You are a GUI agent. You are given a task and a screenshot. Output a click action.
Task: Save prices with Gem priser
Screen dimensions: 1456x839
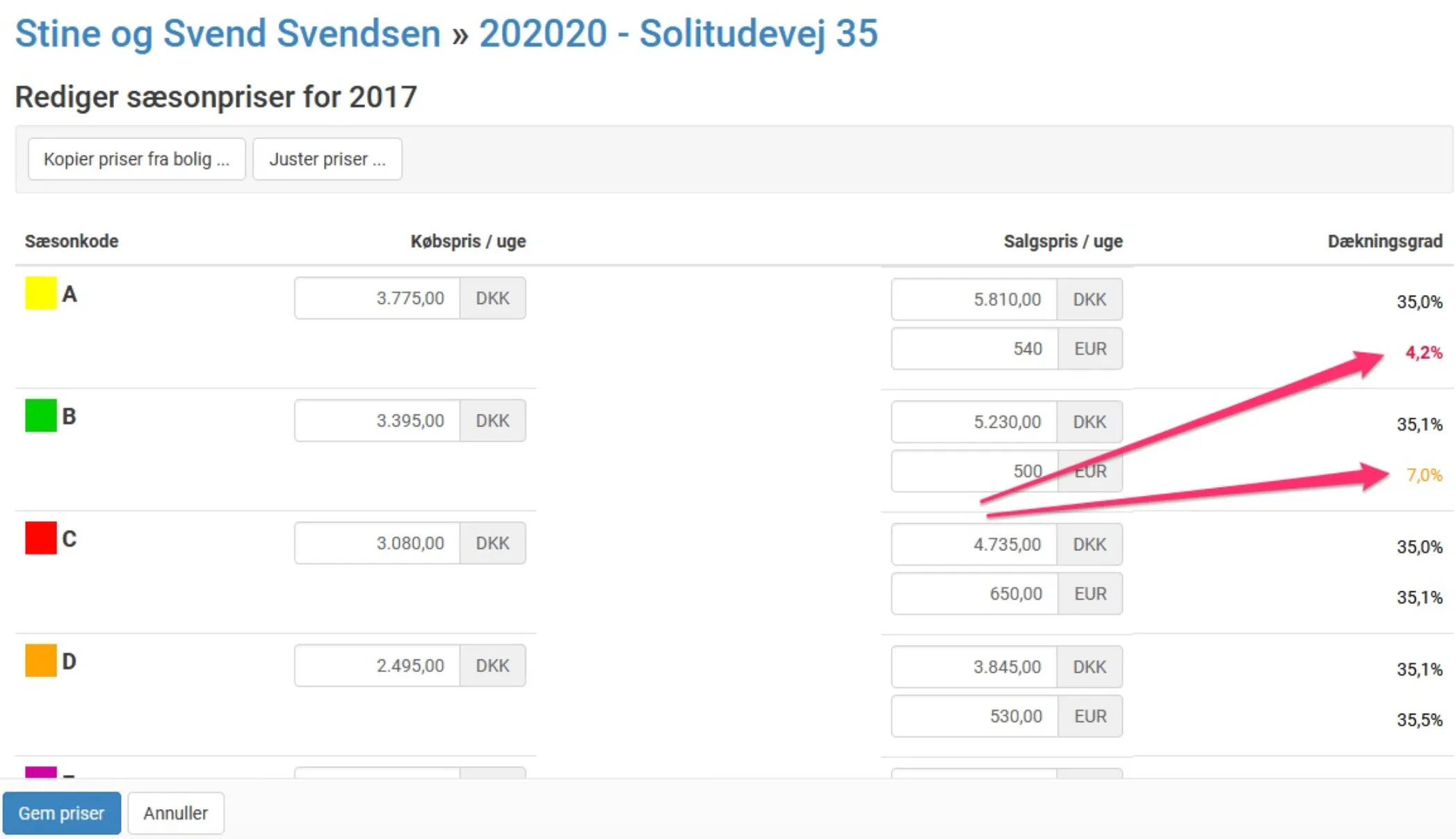61,813
